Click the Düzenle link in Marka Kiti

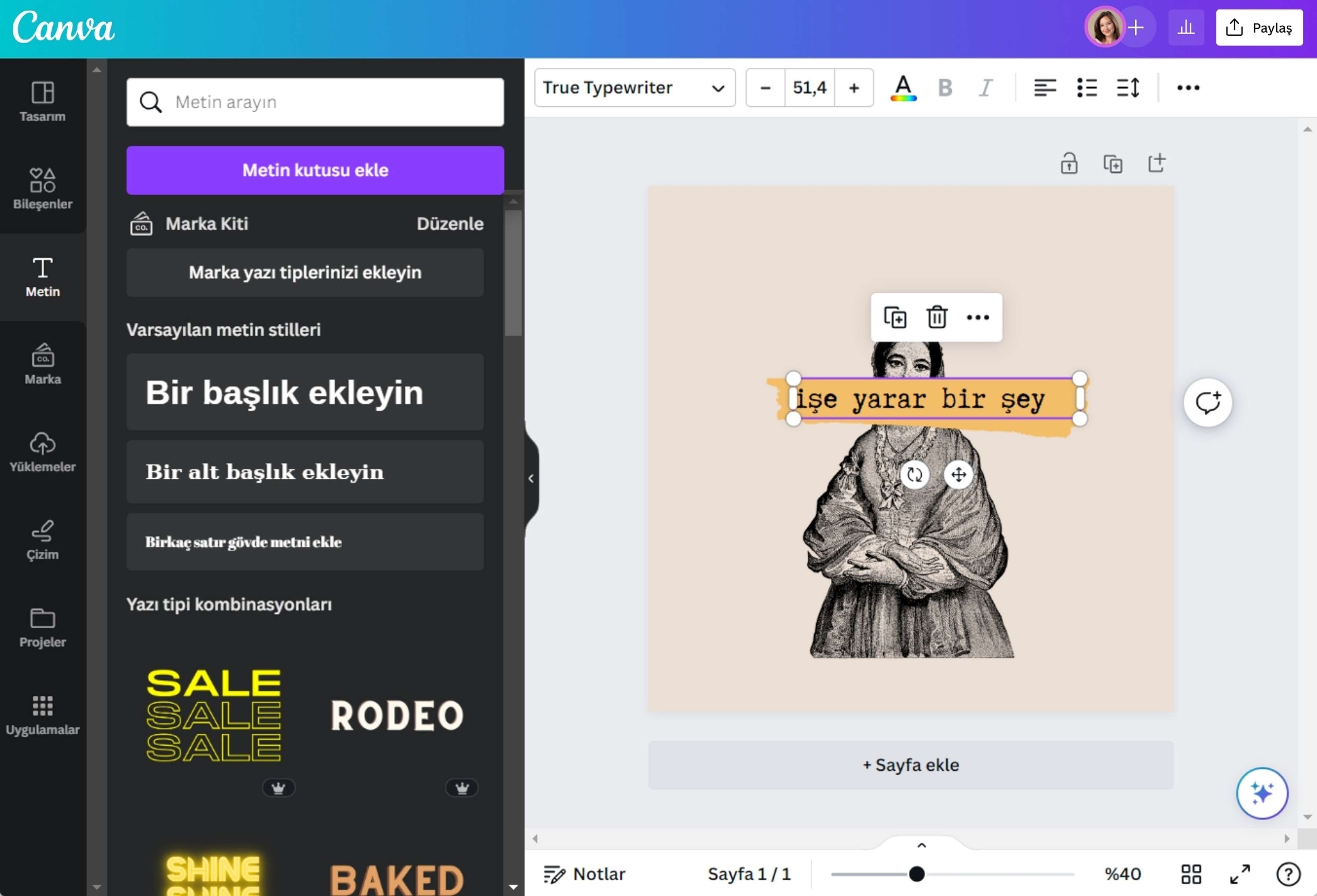pyautogui.click(x=450, y=224)
